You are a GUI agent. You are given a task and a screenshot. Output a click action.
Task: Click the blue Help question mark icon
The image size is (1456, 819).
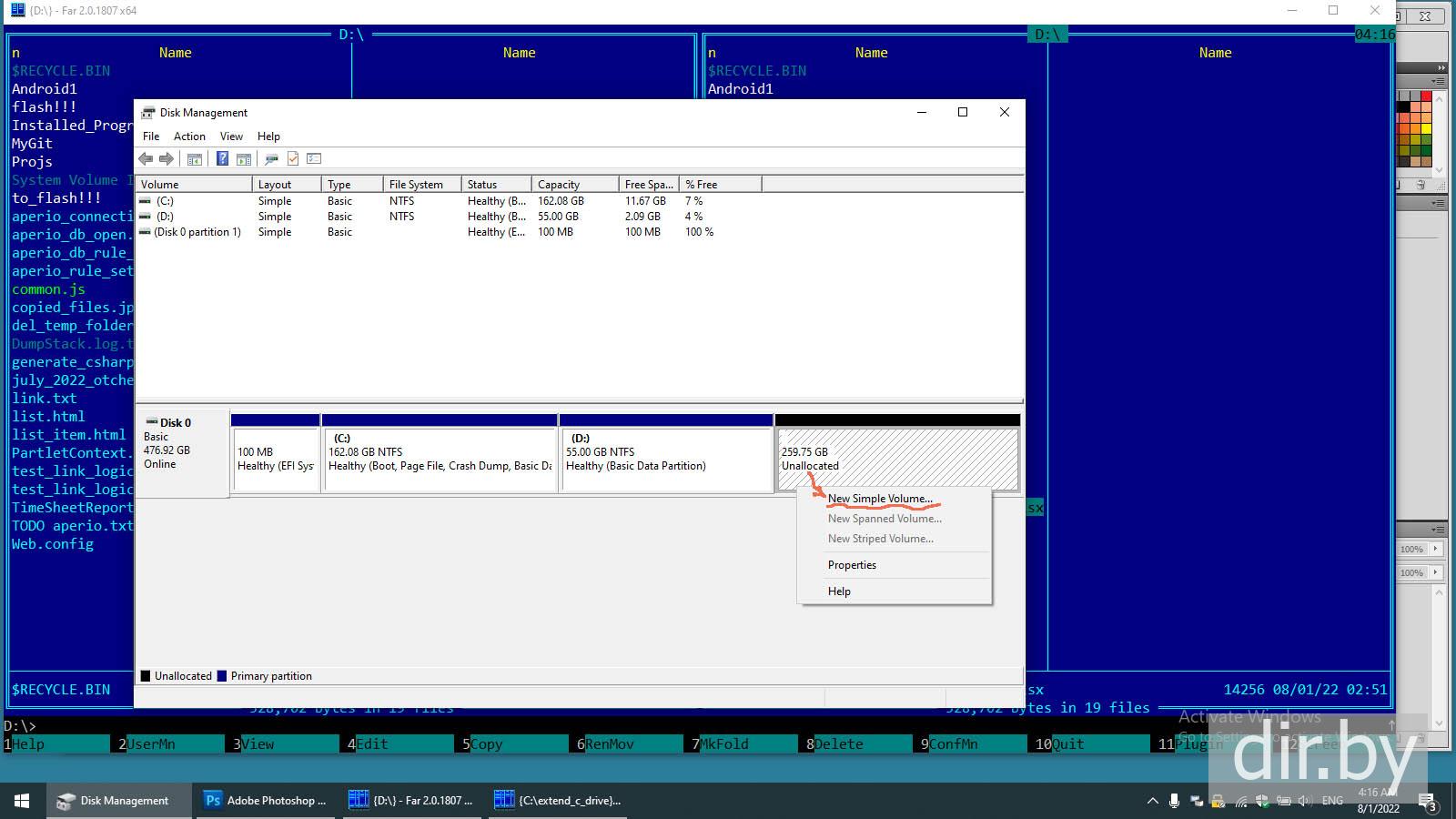click(x=222, y=159)
